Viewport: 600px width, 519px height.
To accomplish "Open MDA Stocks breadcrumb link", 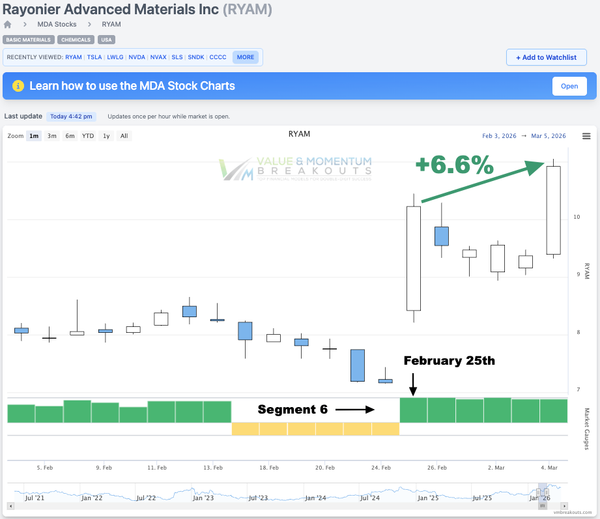I will click(x=57, y=24).
